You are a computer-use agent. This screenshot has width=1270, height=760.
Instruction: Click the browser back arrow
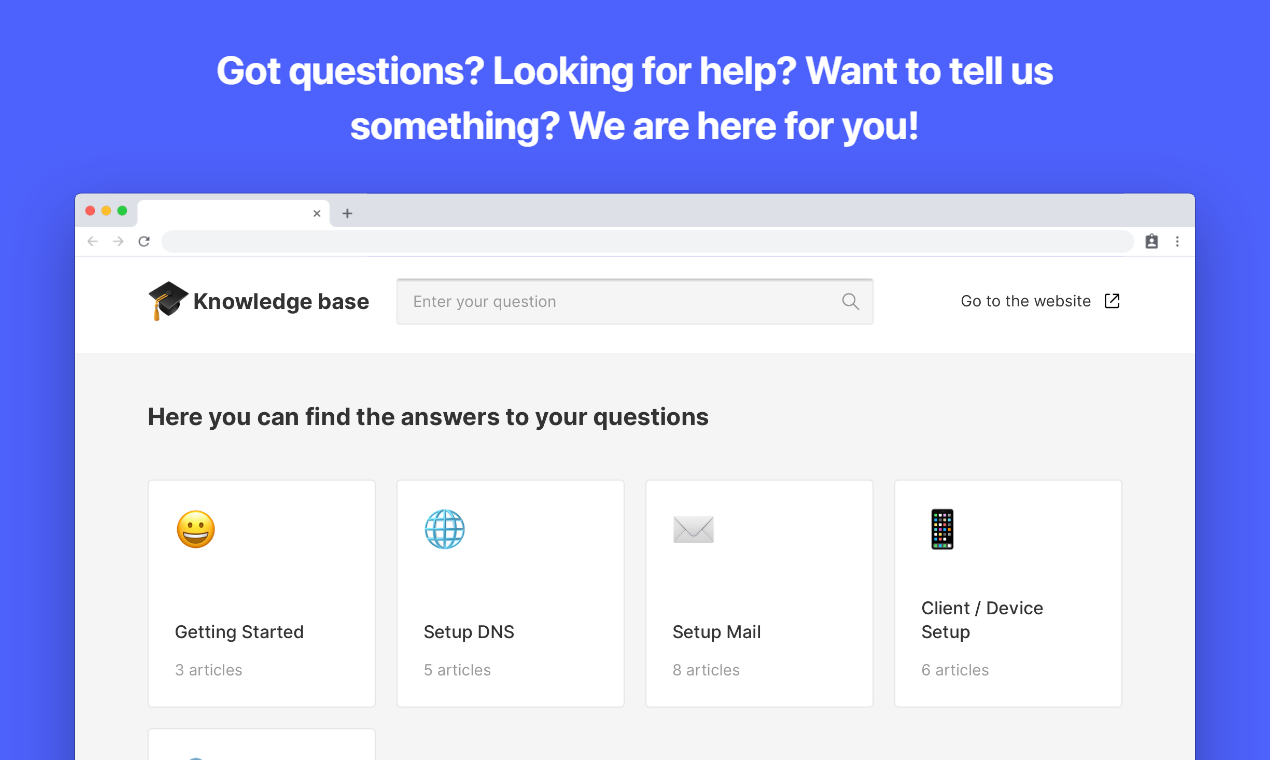(93, 241)
